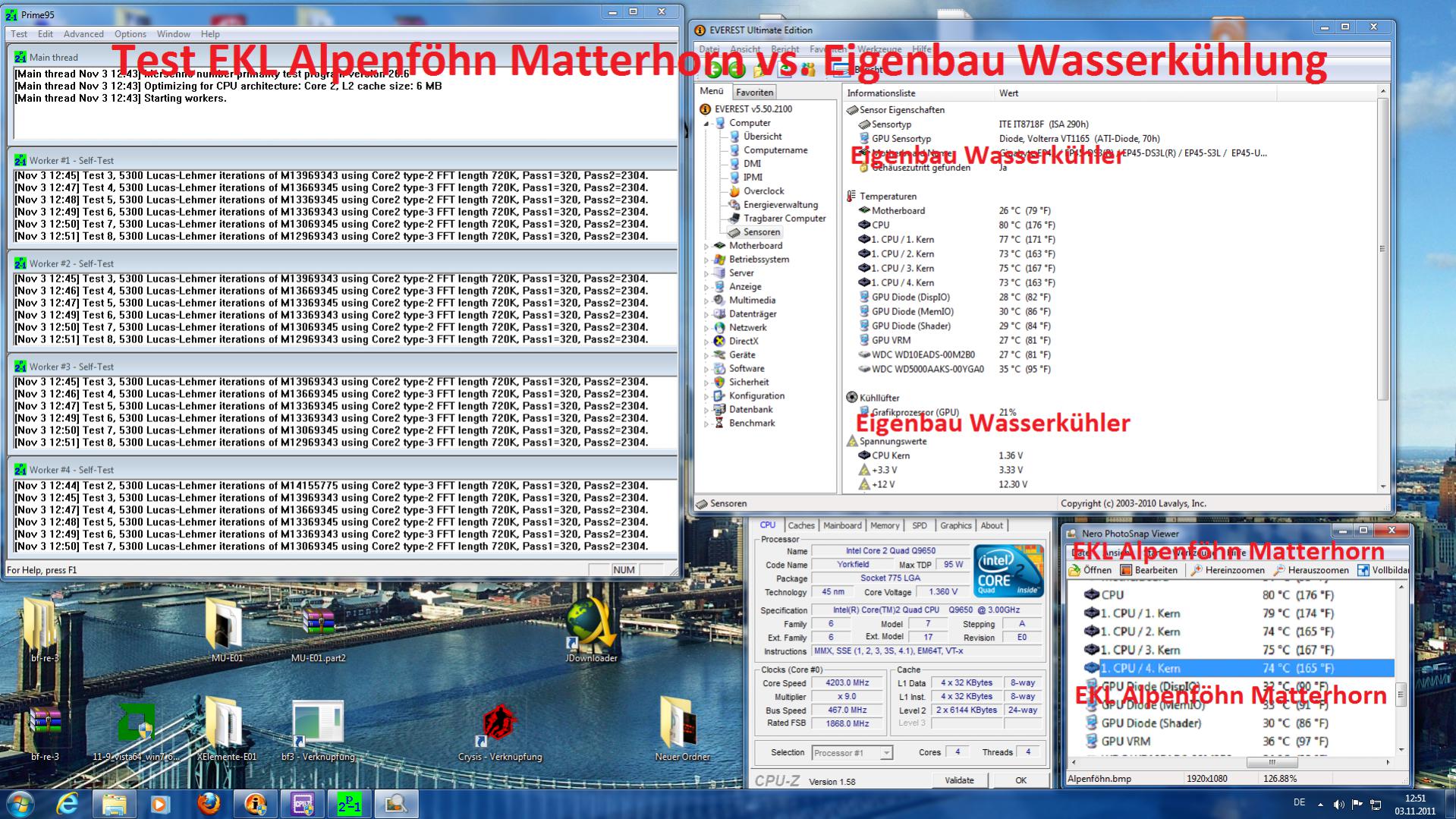Select the 11-9_vista64_win7 installer icon

click(137, 730)
